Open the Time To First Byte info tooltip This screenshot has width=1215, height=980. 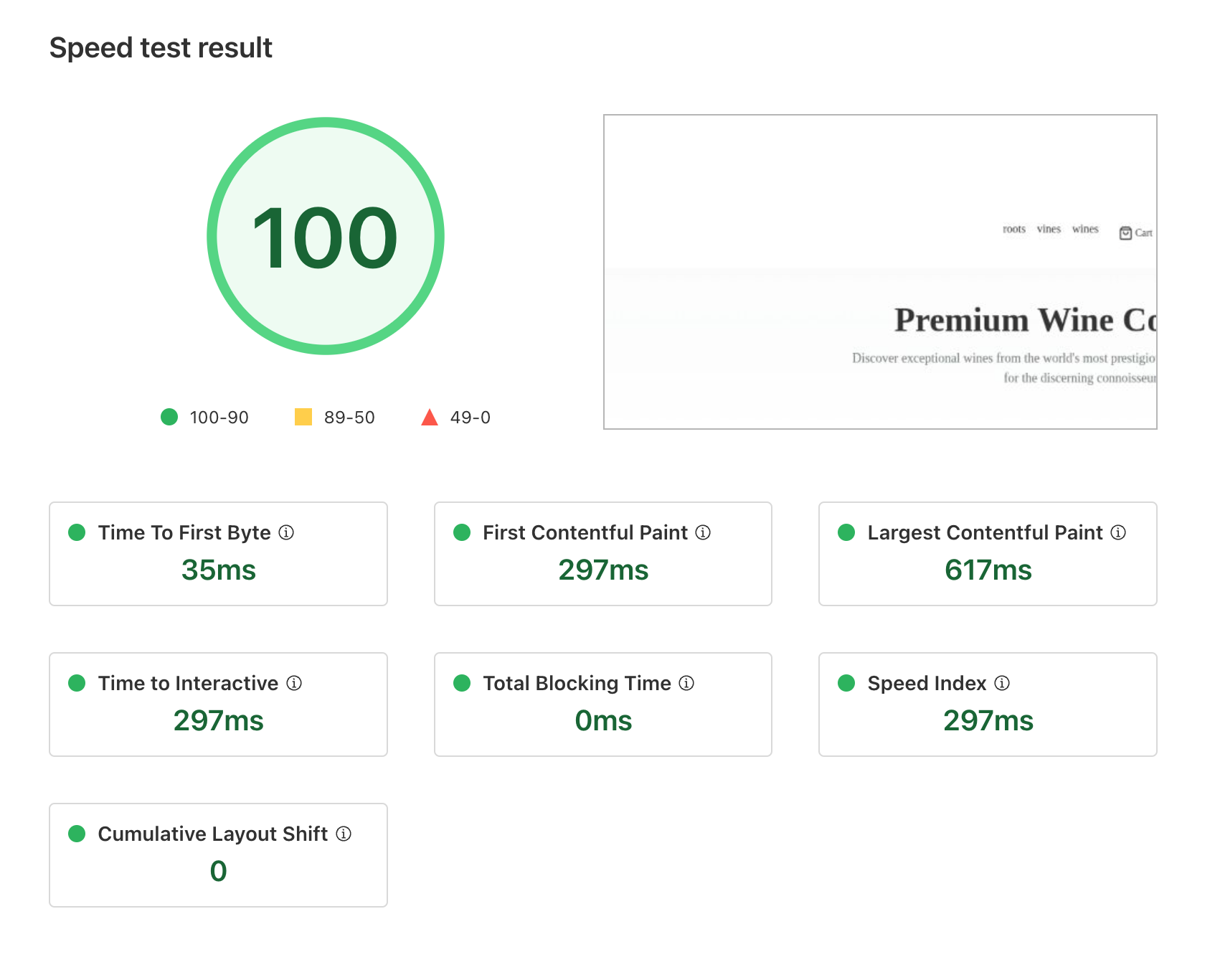(x=287, y=532)
